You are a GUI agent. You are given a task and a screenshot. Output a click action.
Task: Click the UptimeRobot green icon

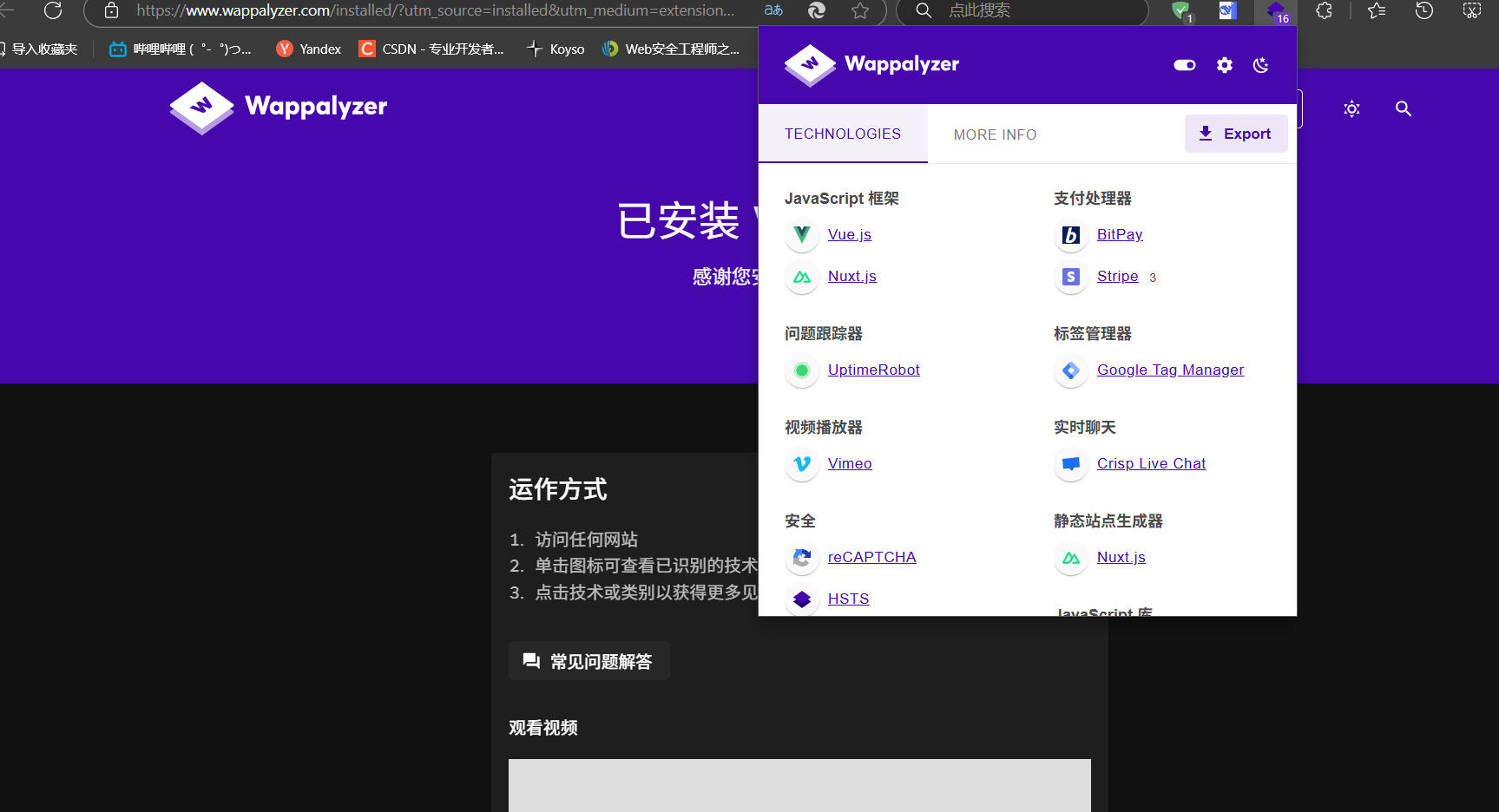click(802, 370)
